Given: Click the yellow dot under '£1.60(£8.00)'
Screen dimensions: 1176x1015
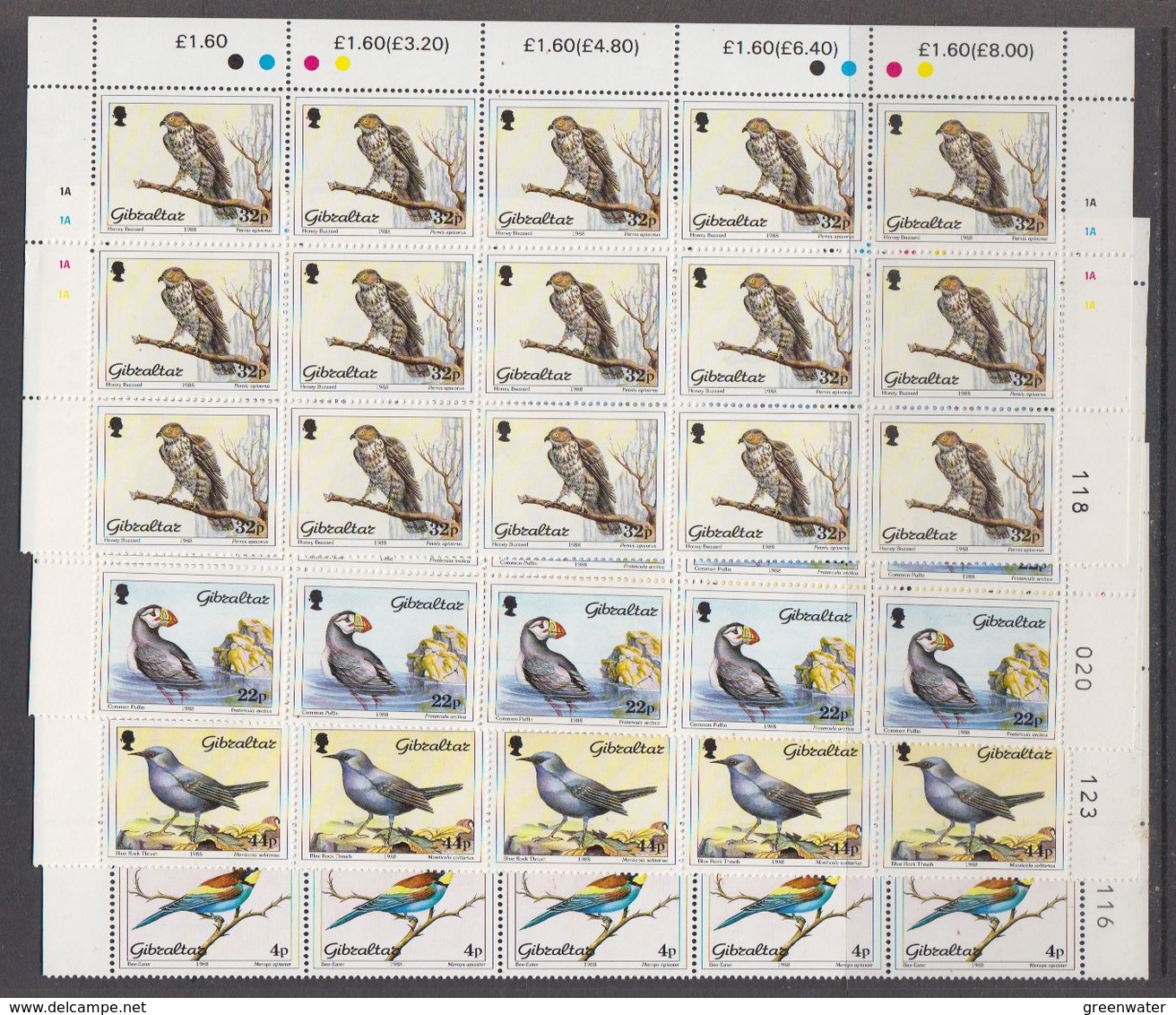Looking at the screenshot, I should click(925, 69).
